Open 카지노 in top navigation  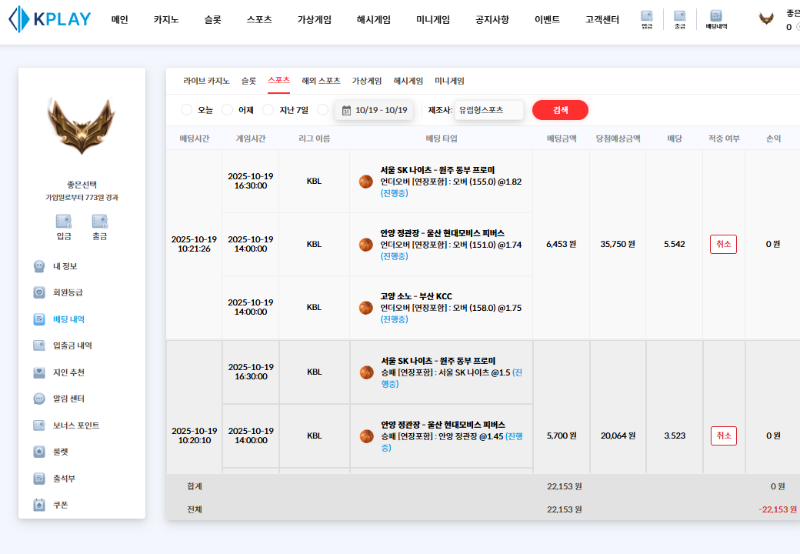click(x=166, y=19)
